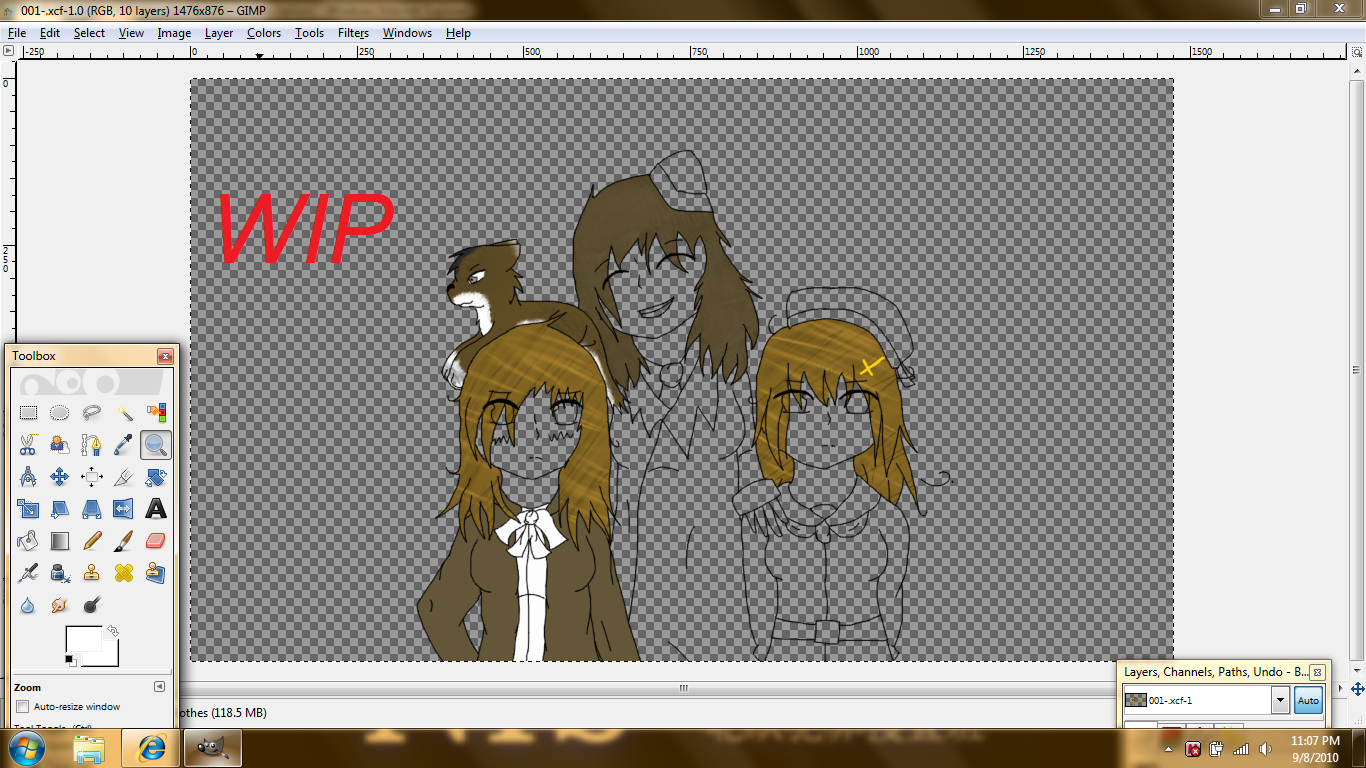Viewport: 1366px width, 768px height.
Task: Select the Perspective Clone tool
Action: click(156, 572)
